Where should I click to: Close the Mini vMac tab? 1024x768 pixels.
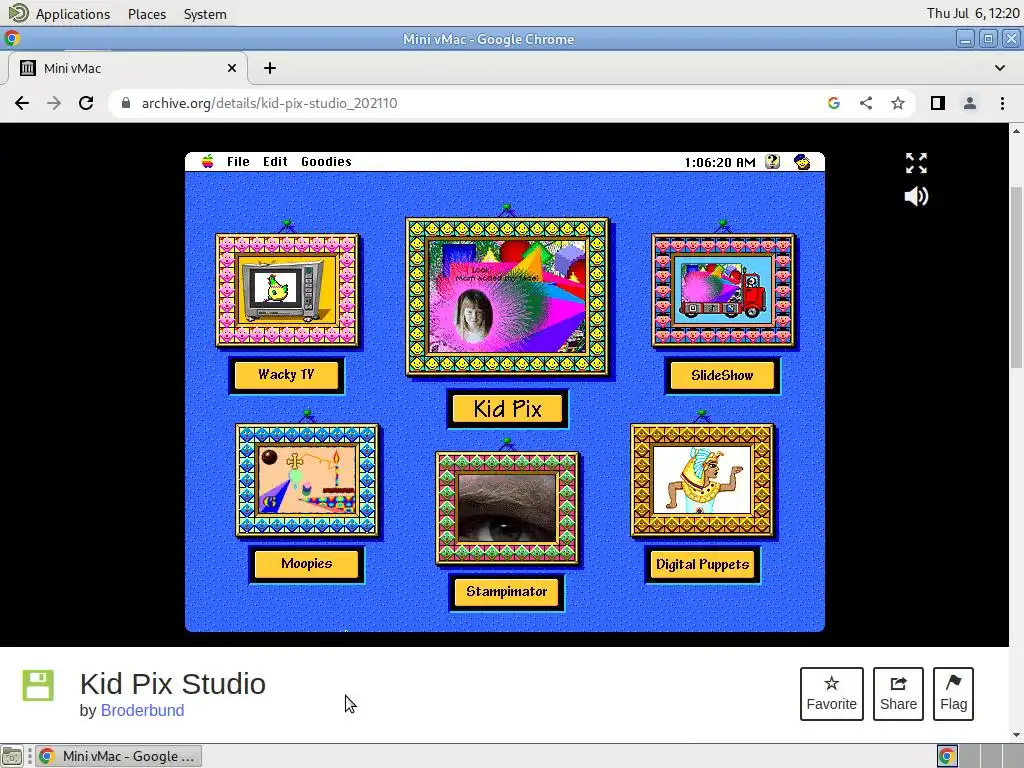(232, 68)
